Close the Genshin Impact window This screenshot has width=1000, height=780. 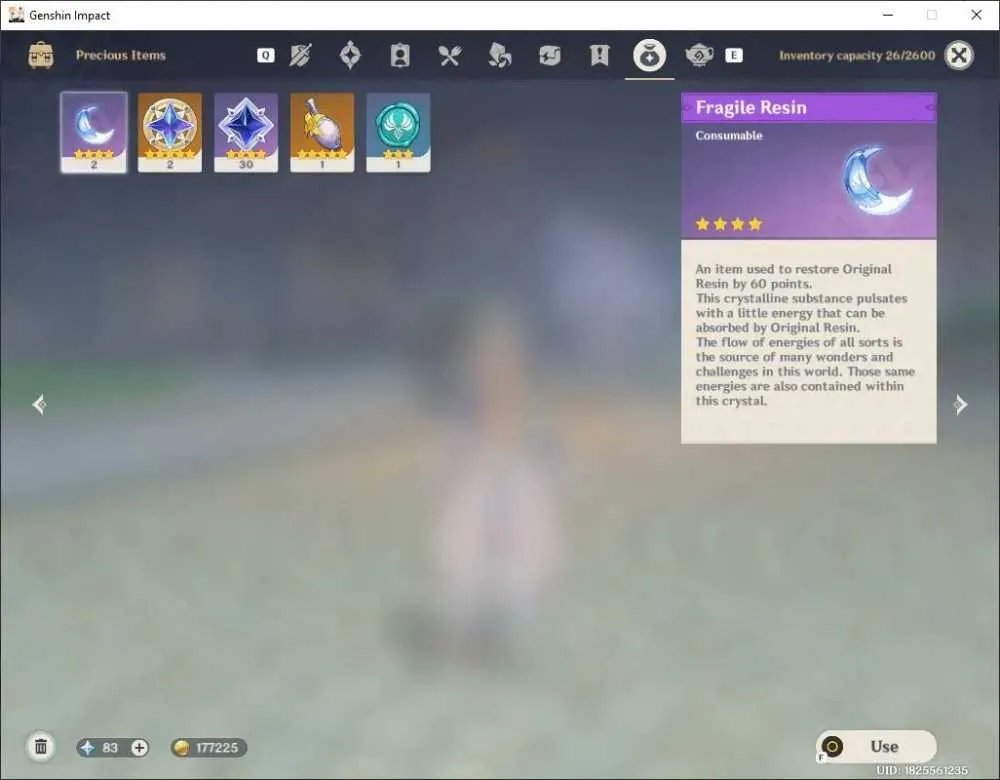(976, 15)
